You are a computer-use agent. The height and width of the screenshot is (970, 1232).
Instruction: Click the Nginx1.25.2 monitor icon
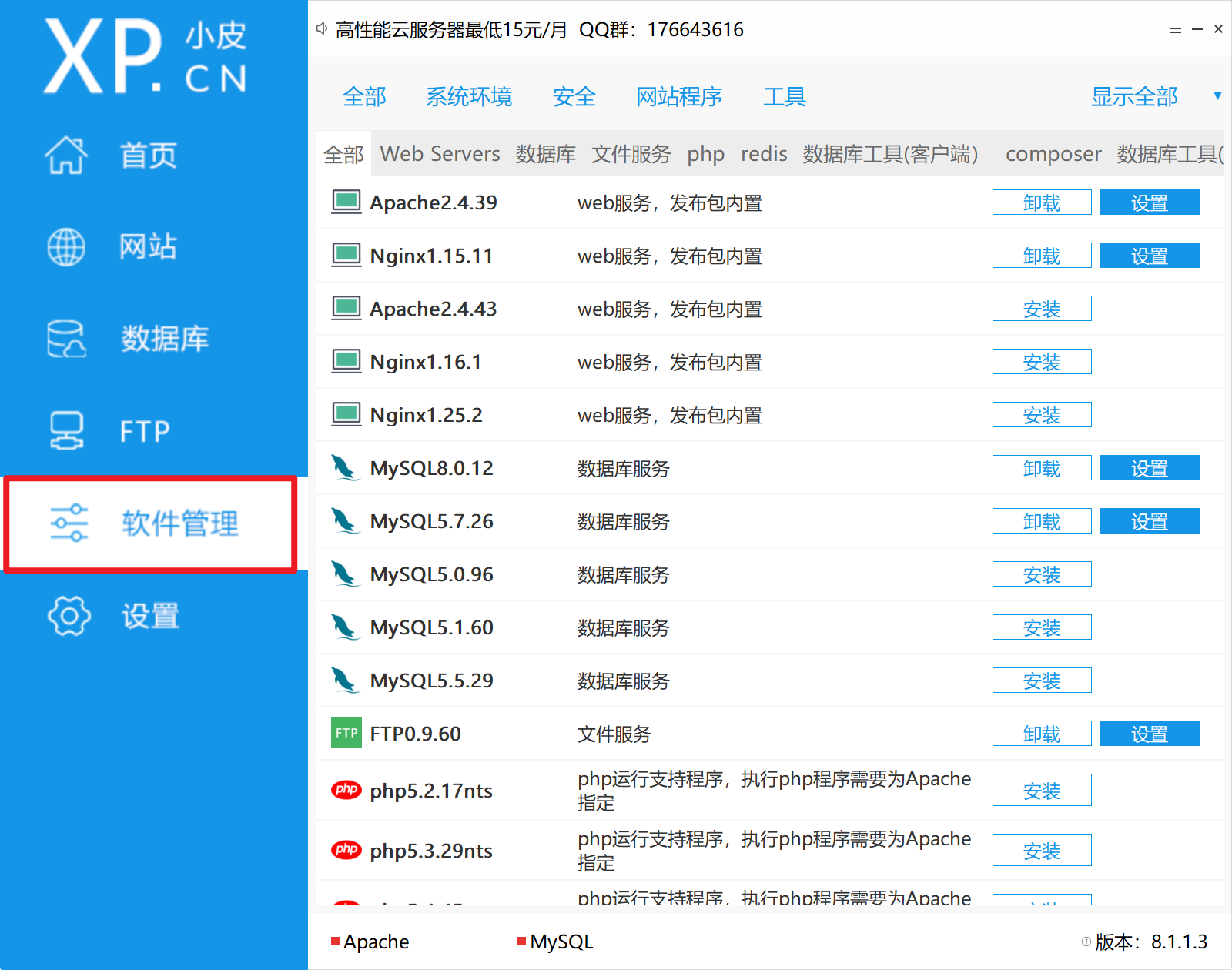coord(346,414)
